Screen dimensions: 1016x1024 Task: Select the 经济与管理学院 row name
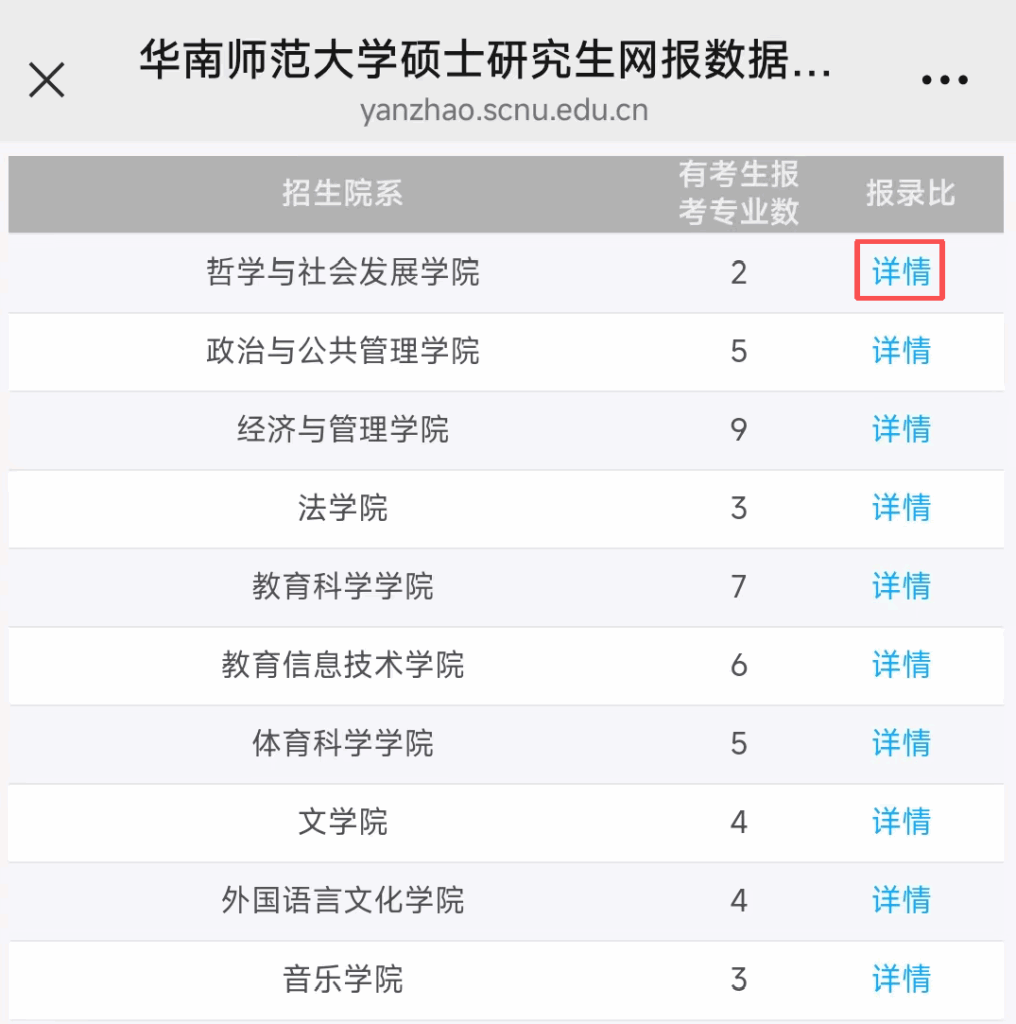click(x=342, y=430)
